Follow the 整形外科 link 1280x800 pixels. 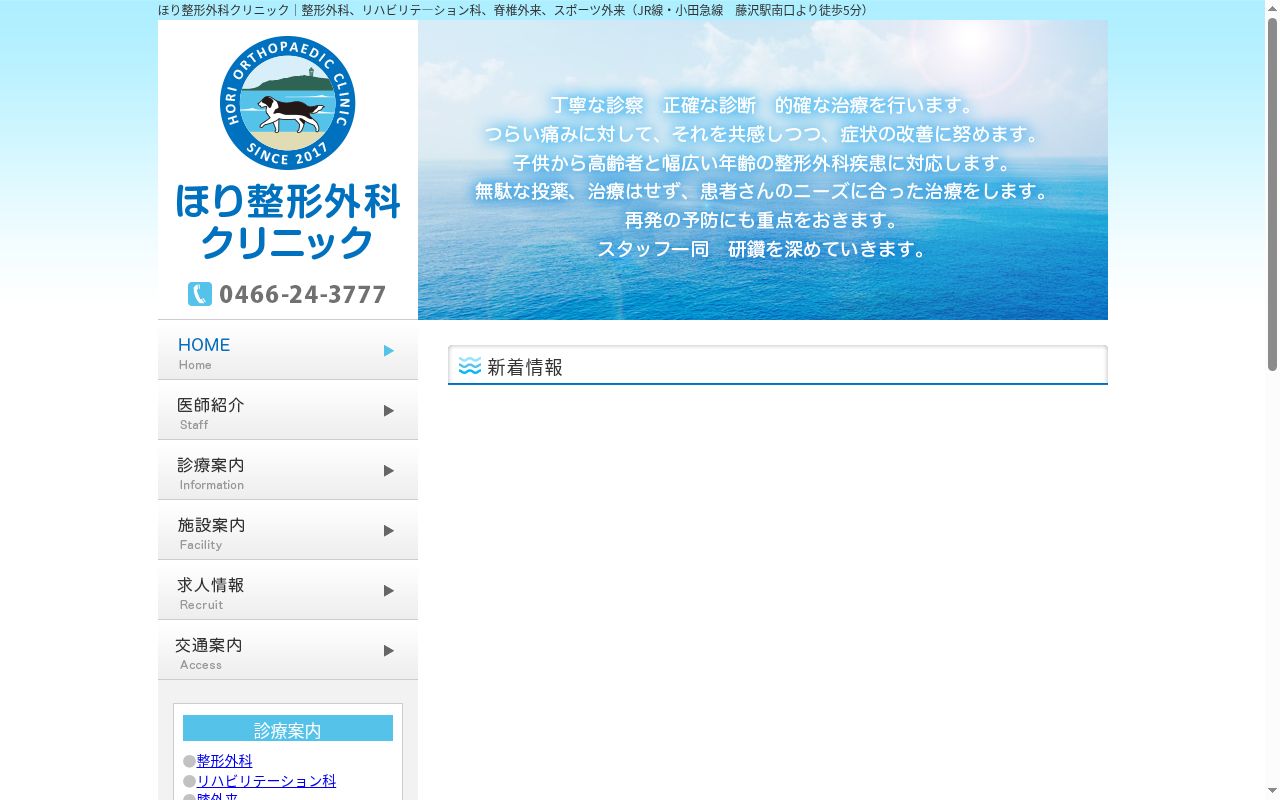point(225,761)
